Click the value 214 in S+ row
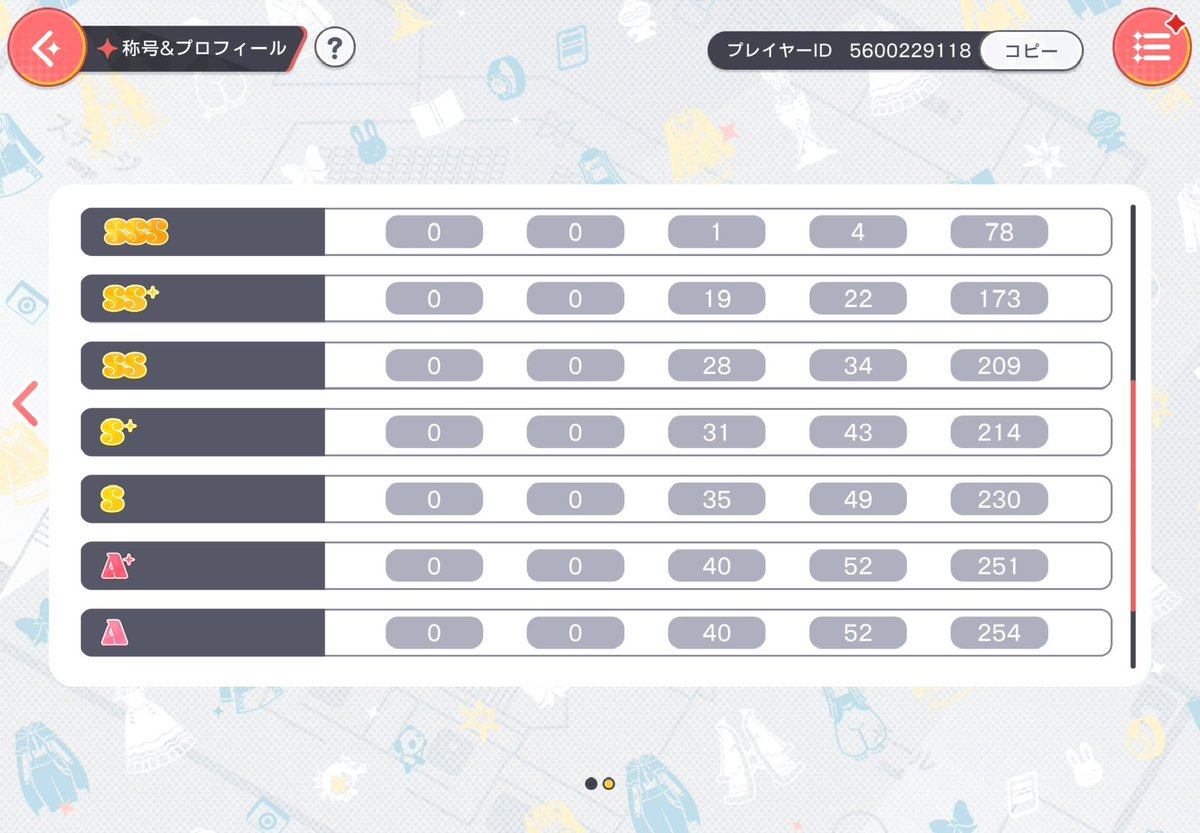The height and width of the screenshot is (833, 1200). pos(999,433)
